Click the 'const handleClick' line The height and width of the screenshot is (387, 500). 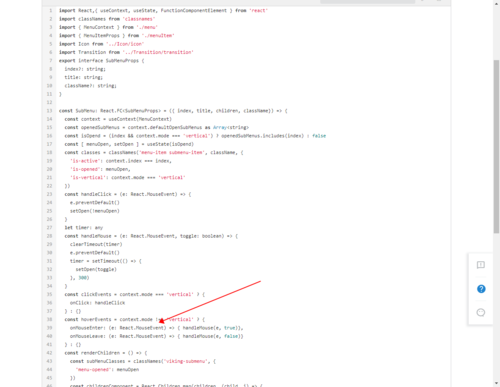pyautogui.click(x=128, y=194)
